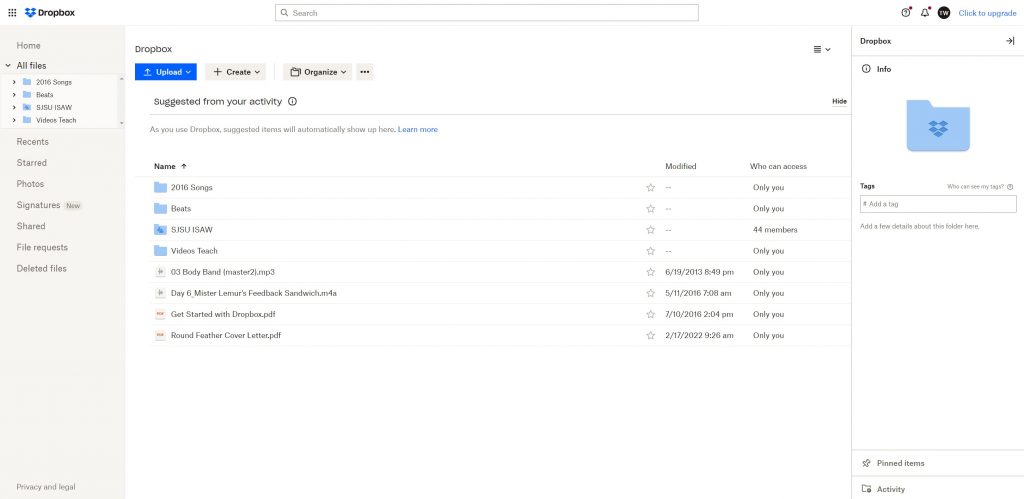Click the Learn more link
1024x499 pixels.
pos(417,130)
